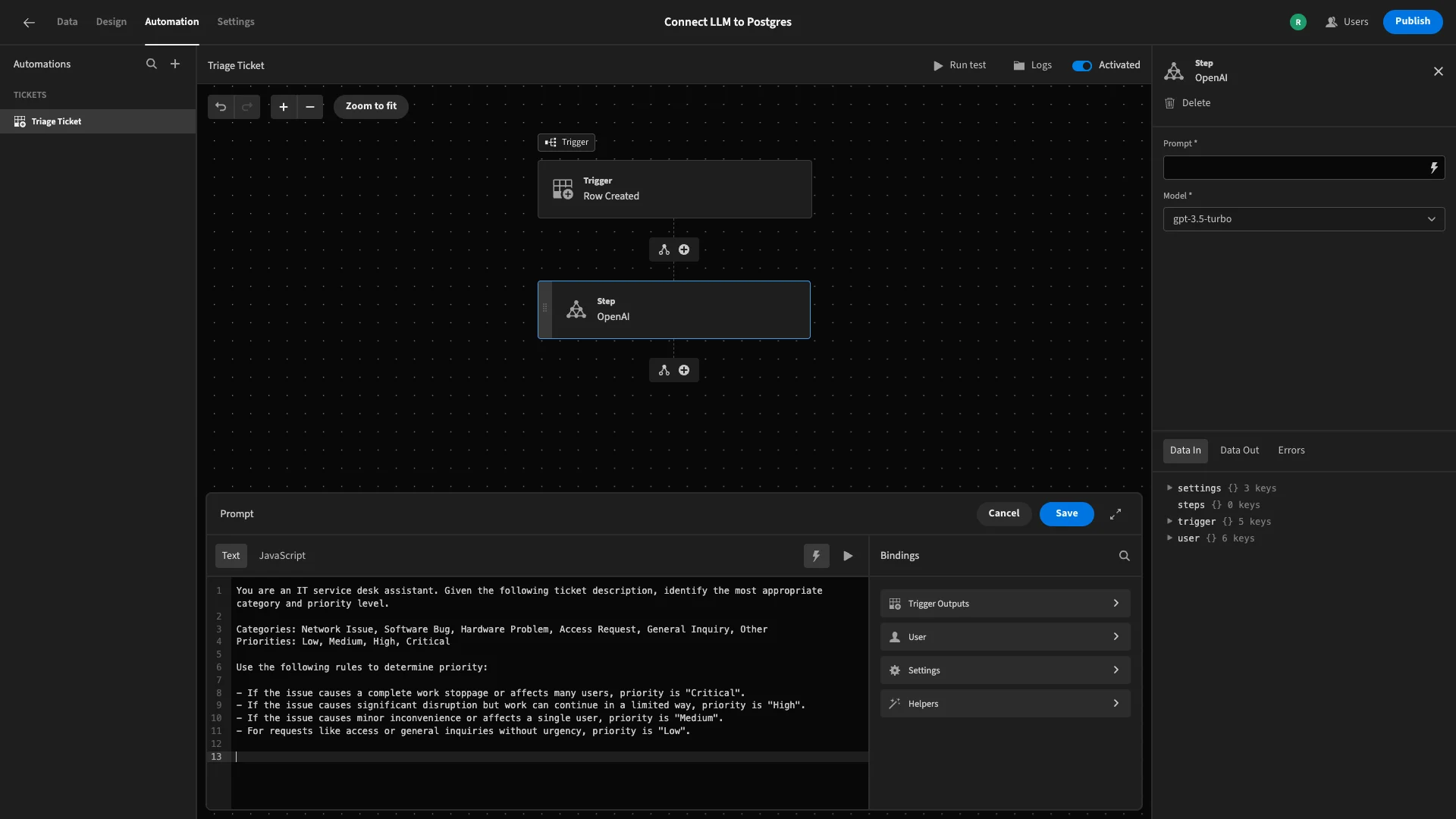The image size is (1456, 819).
Task: Select the Step OpenAI node
Action: tap(674, 309)
